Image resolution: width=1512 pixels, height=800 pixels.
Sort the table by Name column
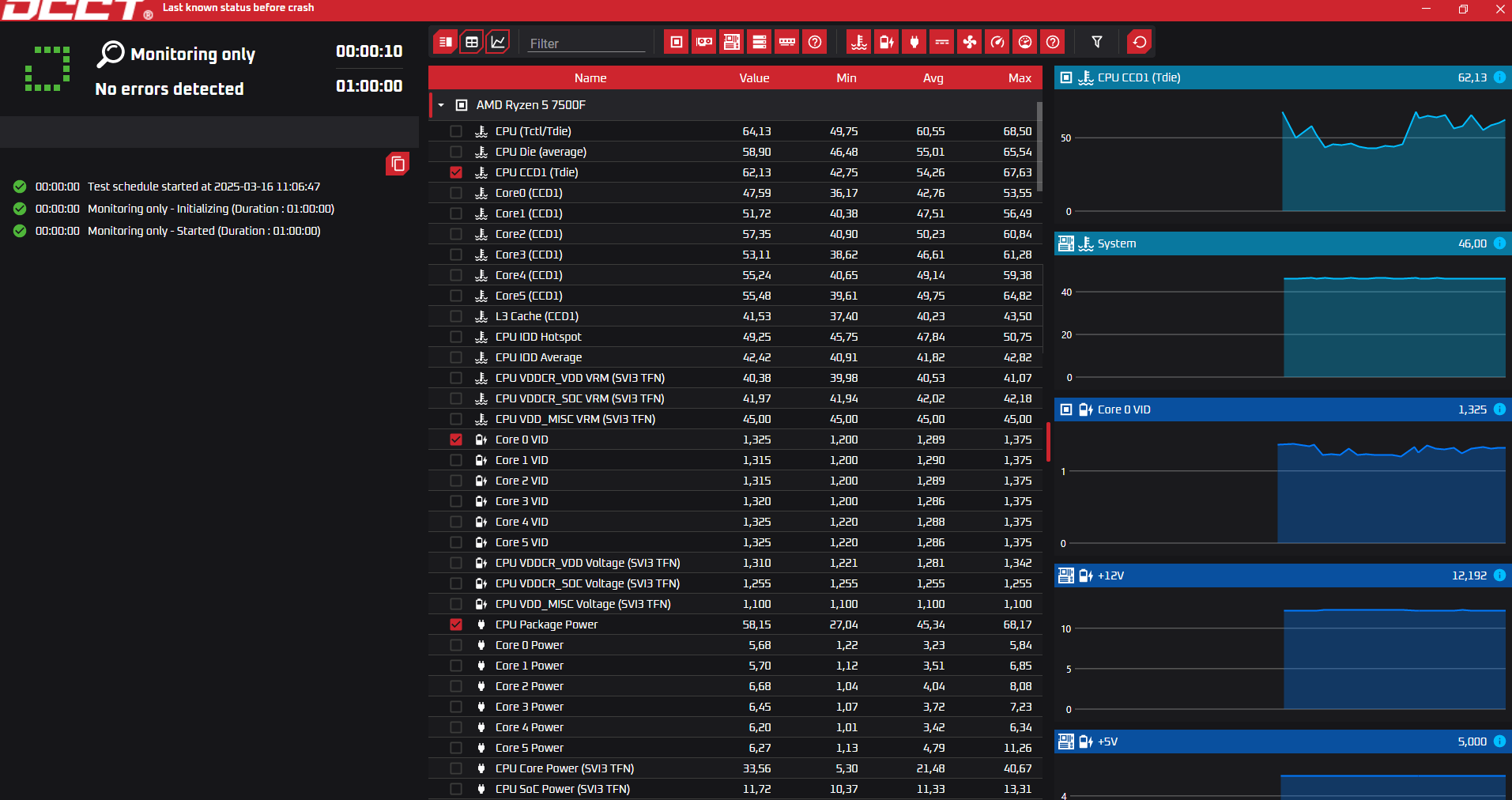[x=590, y=78]
